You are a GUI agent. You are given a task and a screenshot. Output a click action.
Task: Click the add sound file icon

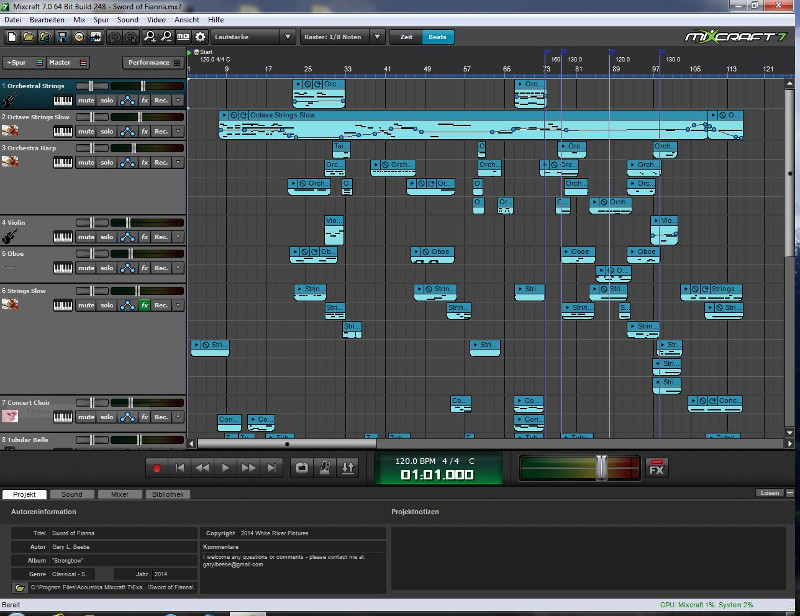45,37
